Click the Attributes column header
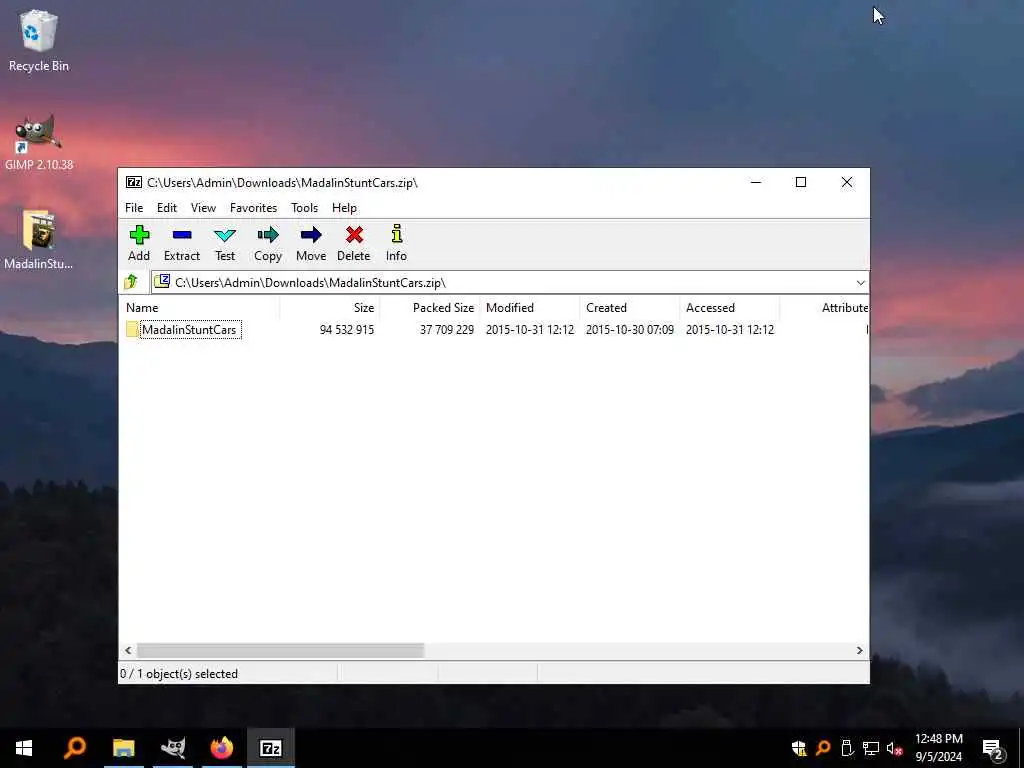 click(824, 308)
